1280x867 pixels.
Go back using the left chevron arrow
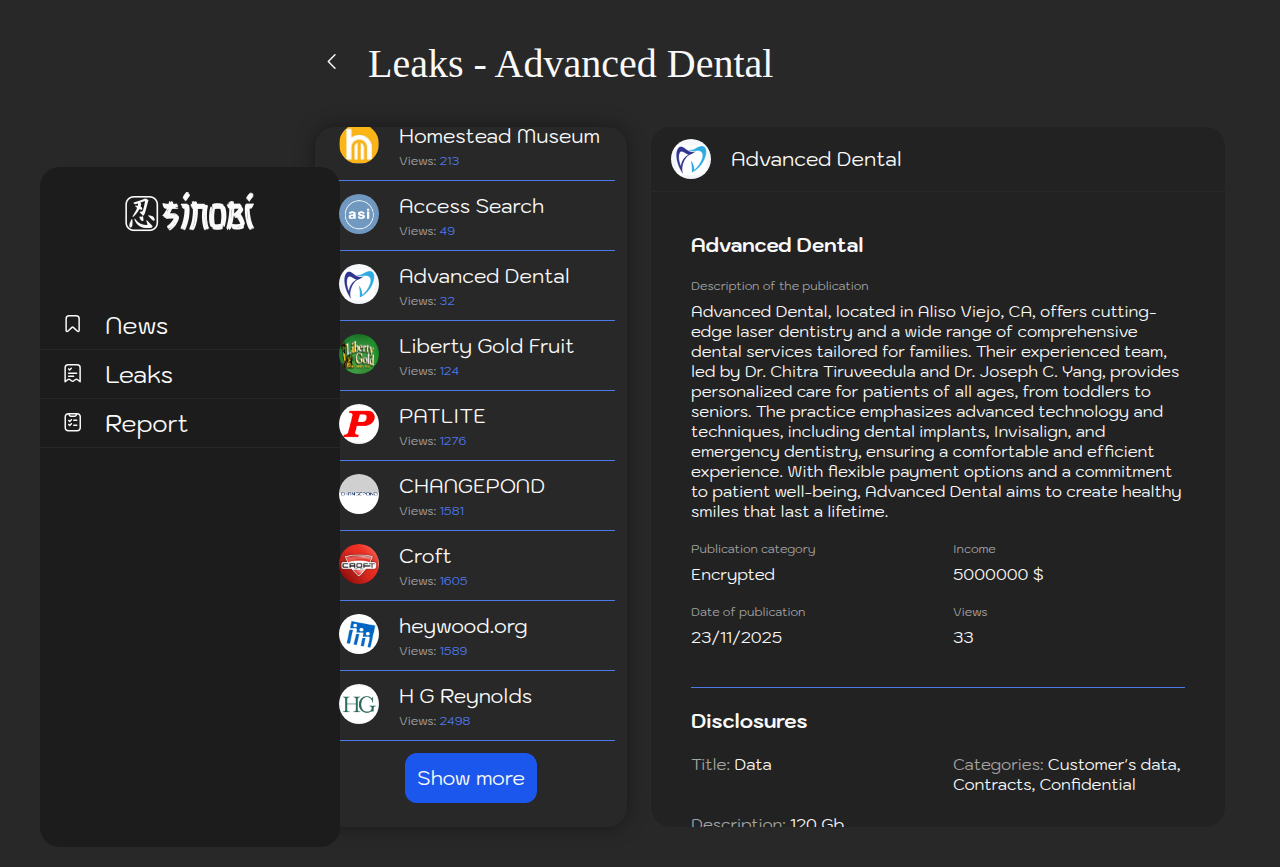coord(332,62)
